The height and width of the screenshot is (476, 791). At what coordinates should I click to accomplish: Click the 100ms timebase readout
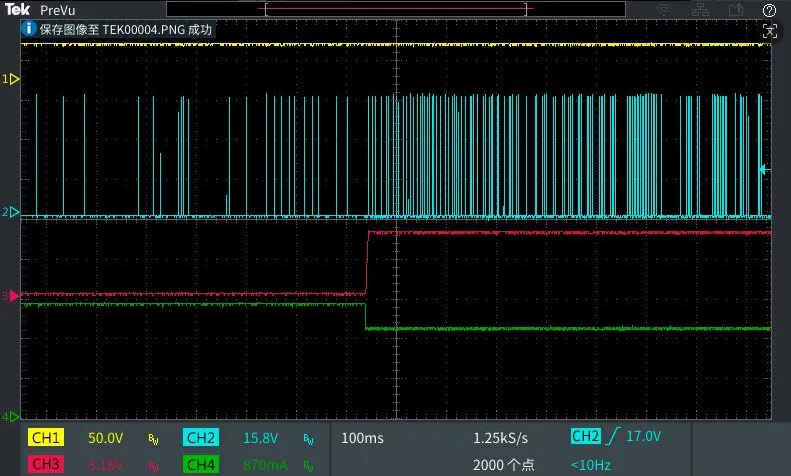(x=362, y=438)
